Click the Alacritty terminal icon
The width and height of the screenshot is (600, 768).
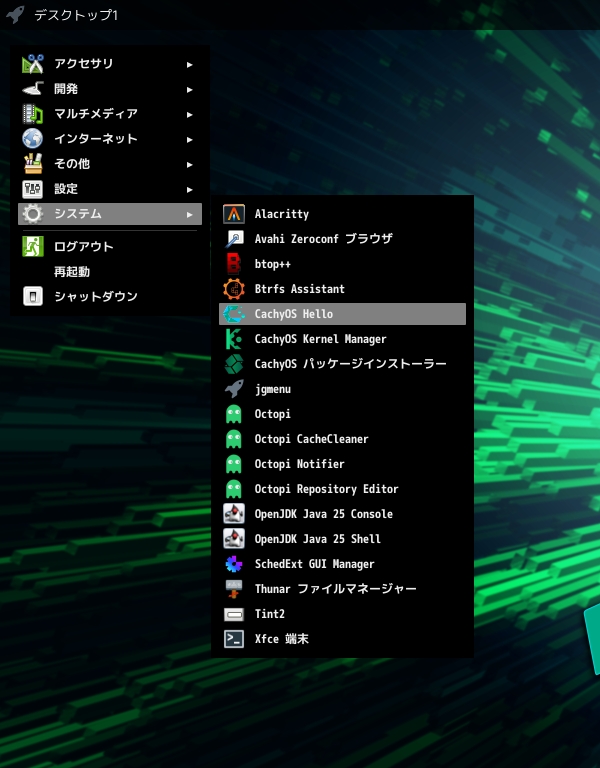(234, 214)
